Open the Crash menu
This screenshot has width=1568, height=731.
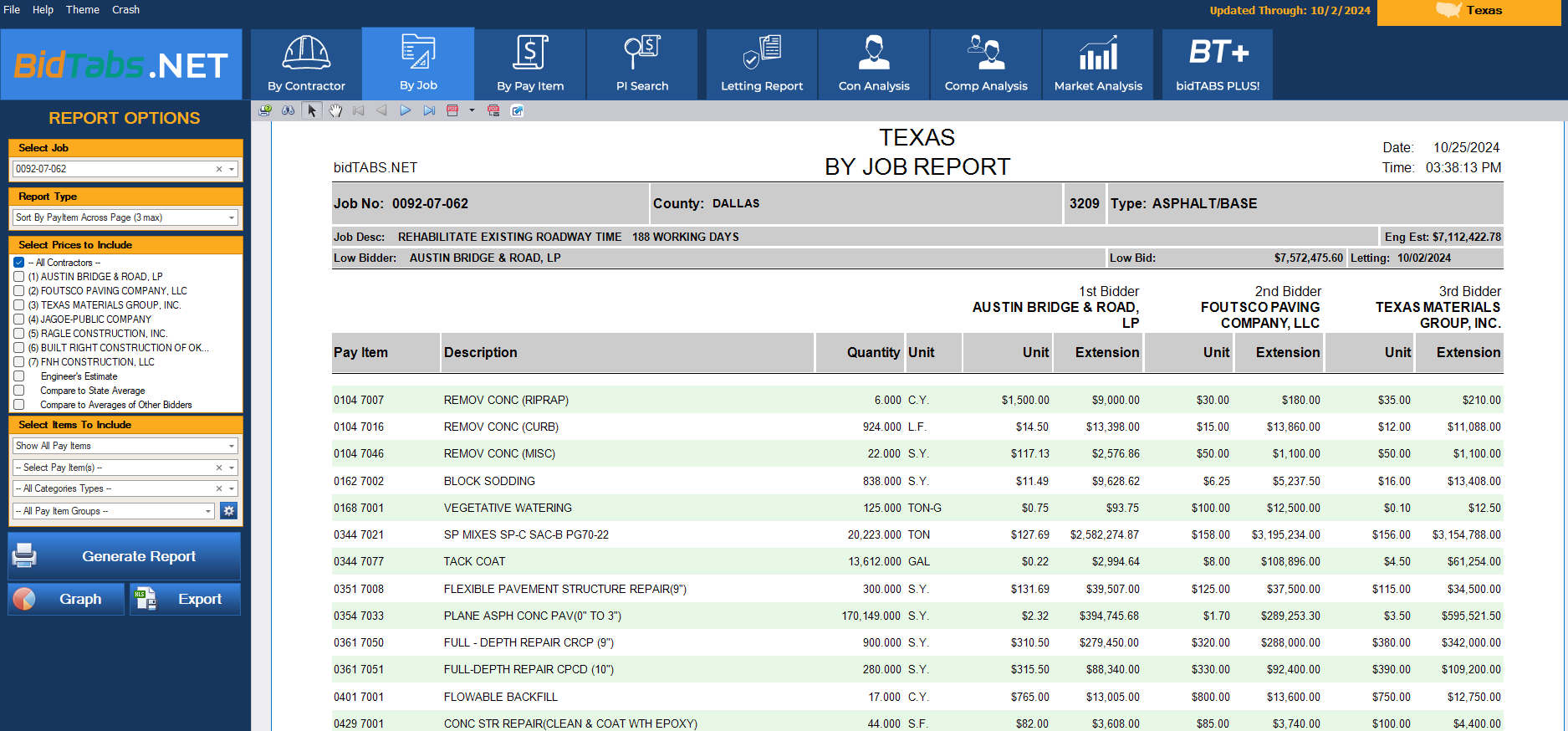pyautogui.click(x=125, y=10)
